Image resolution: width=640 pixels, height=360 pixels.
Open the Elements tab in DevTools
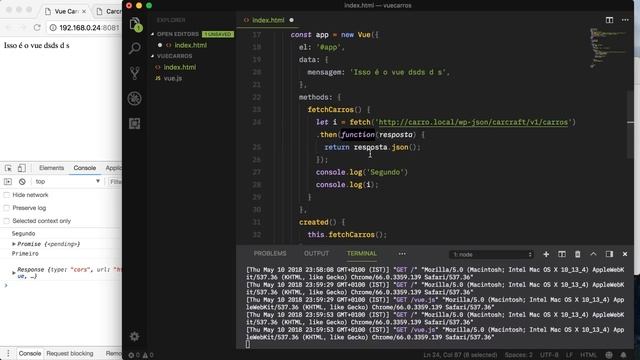(x=51, y=168)
